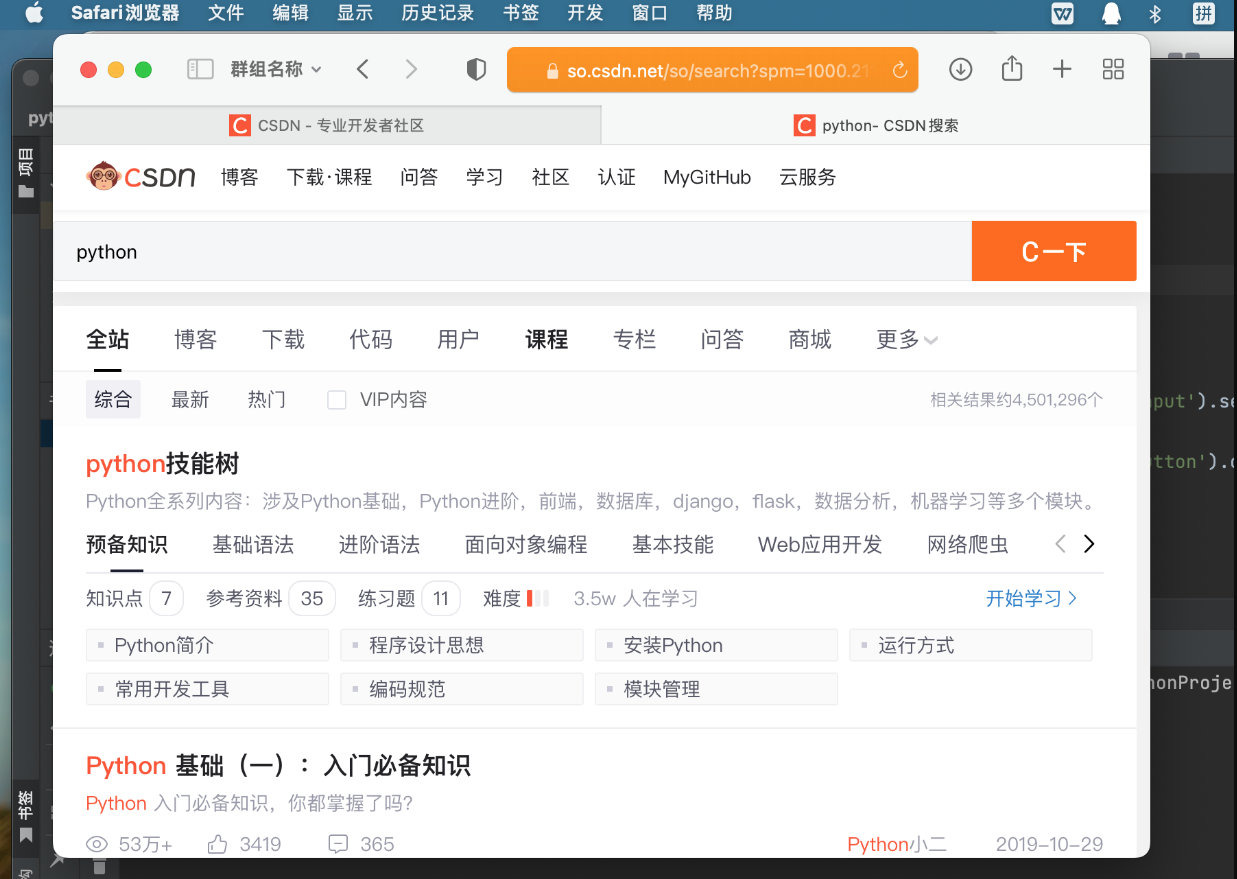The width and height of the screenshot is (1237, 879).
Task: Click the WPS icon in menu bar
Action: click(1063, 13)
